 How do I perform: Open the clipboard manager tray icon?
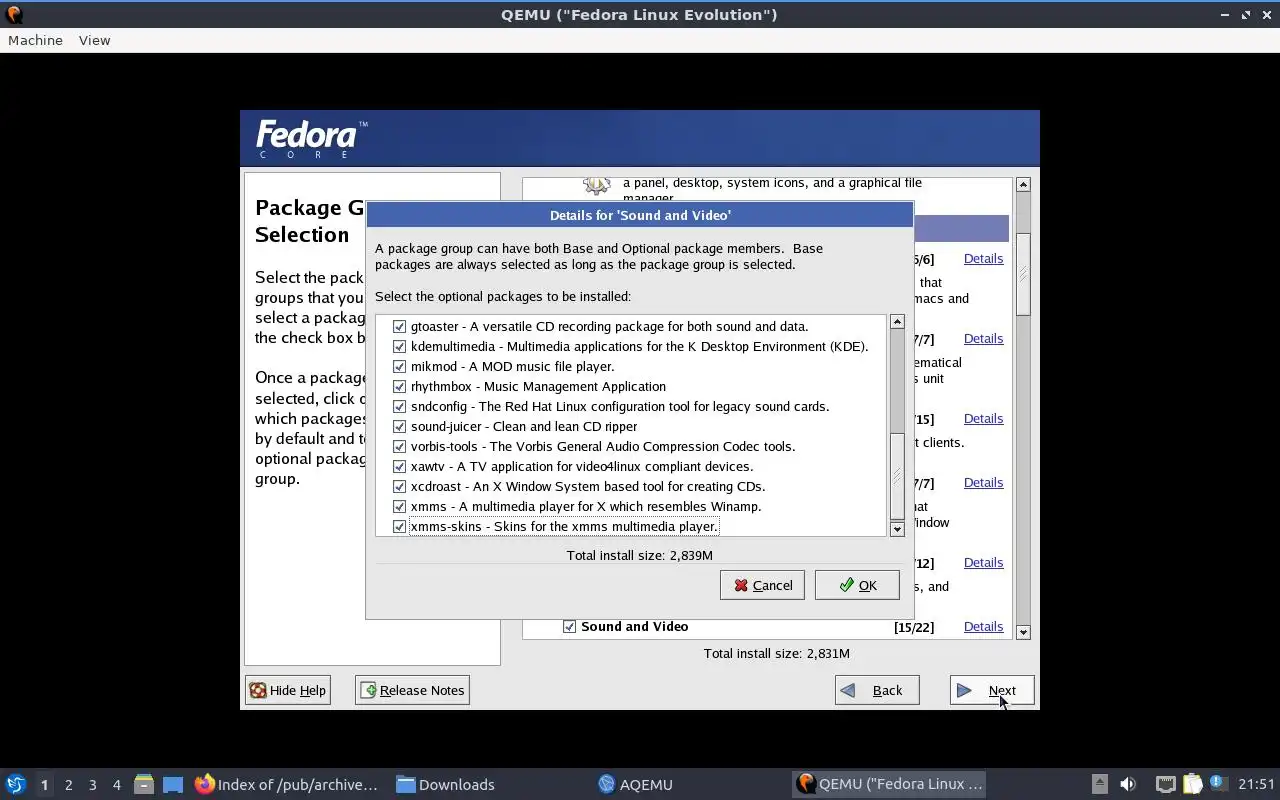pos(1192,784)
